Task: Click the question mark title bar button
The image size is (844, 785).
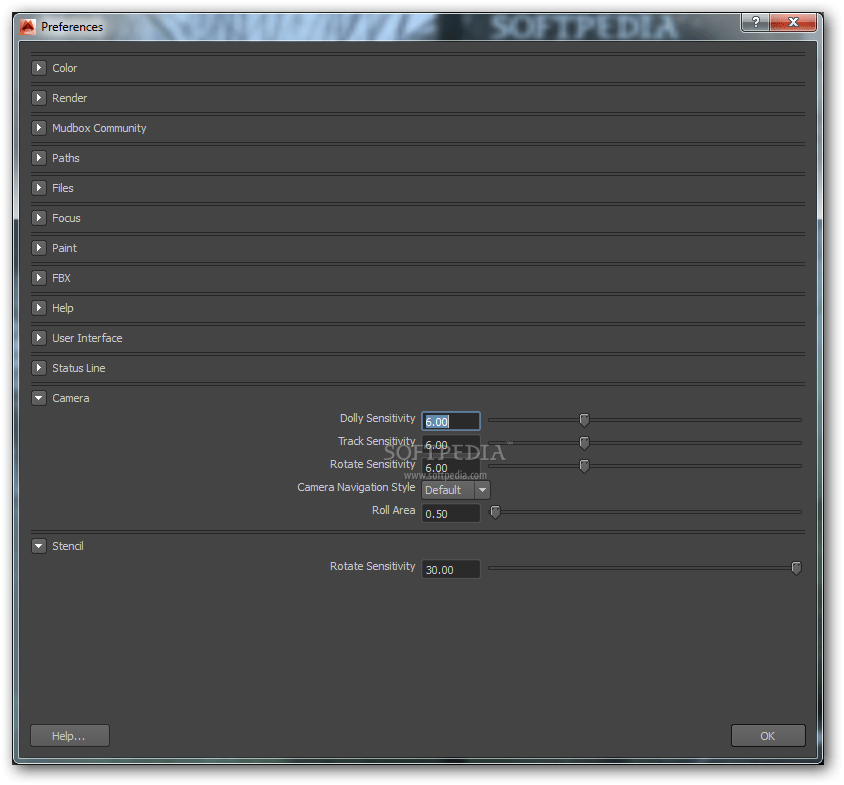Action: [756, 22]
